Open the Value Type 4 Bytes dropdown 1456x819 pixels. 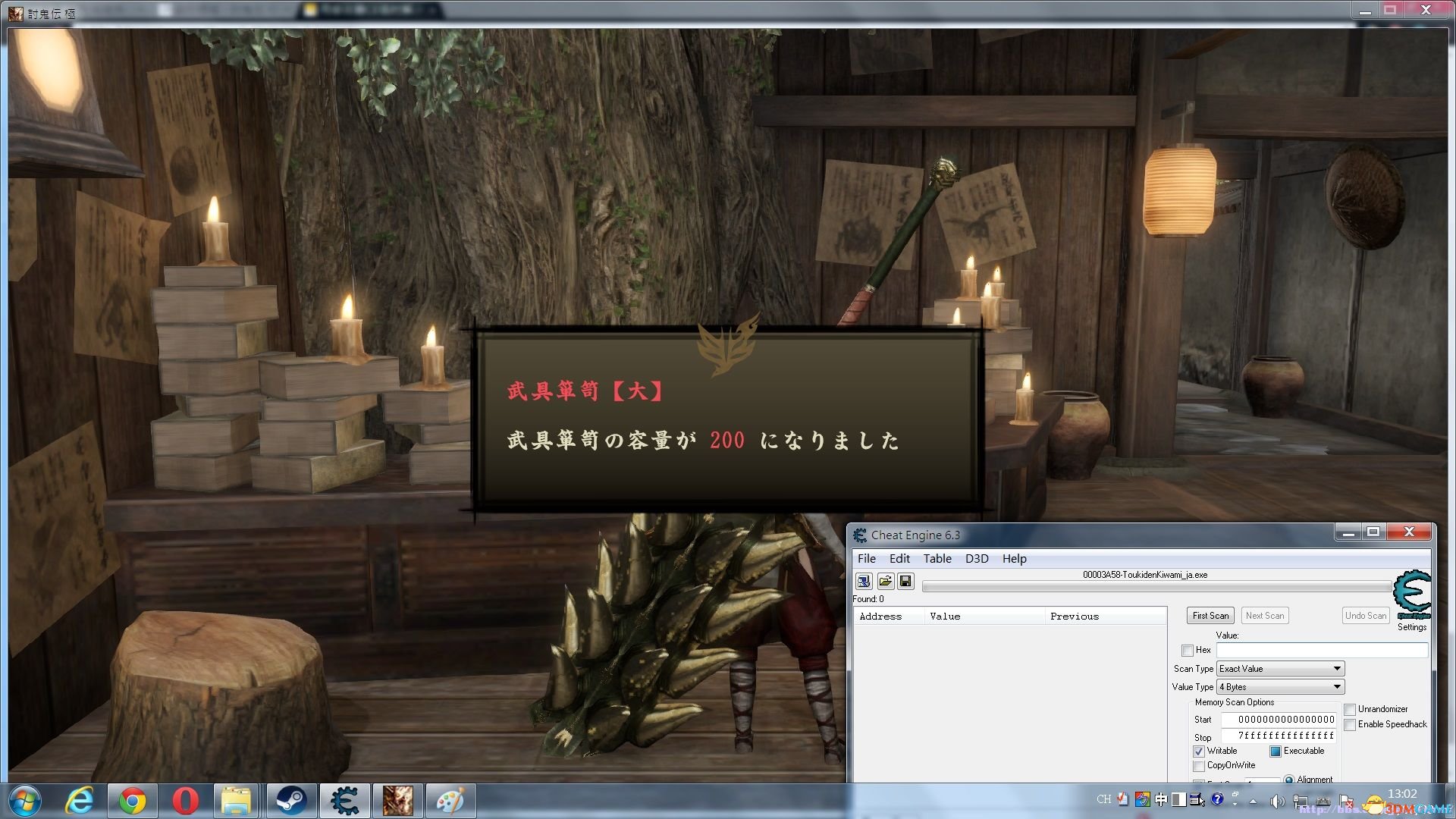[x=1280, y=687]
